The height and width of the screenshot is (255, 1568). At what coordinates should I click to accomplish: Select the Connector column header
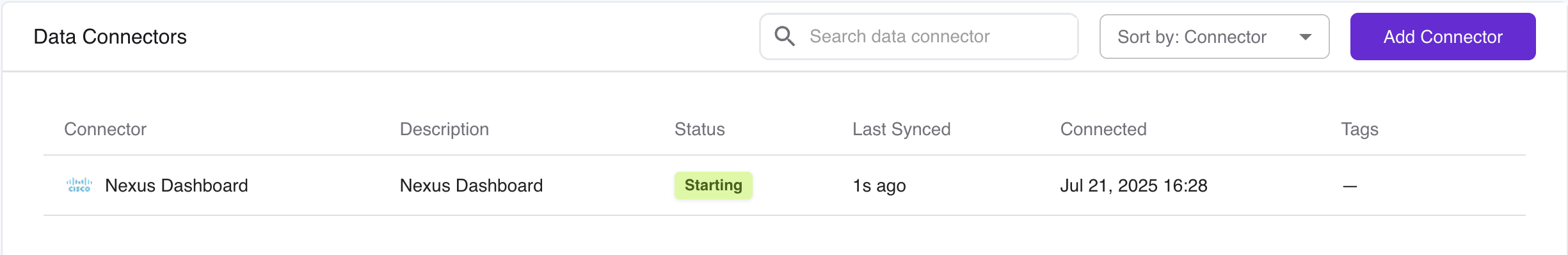point(105,129)
